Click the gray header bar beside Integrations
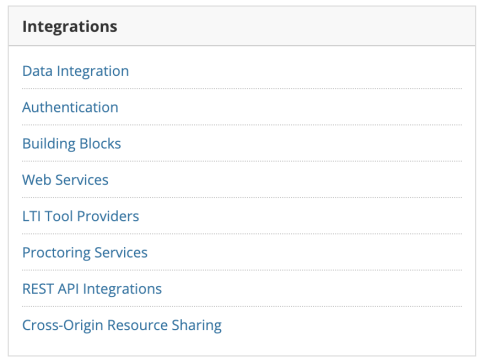The image size is (485, 362). (295, 26)
